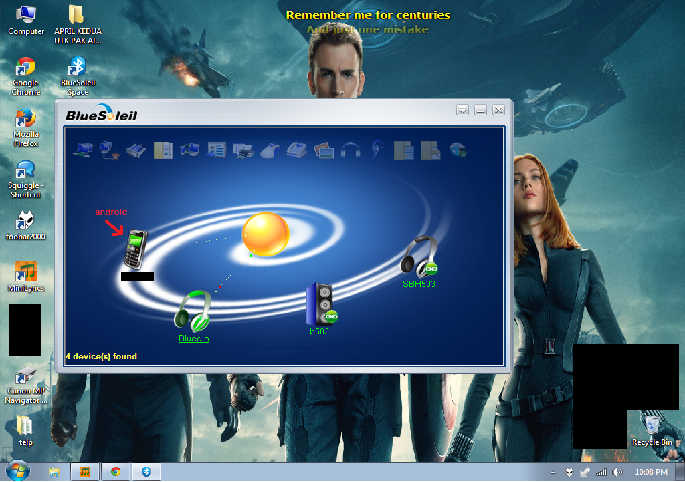Select the blue speaker Bluetooth device
The image size is (685, 482).
coord(322,304)
